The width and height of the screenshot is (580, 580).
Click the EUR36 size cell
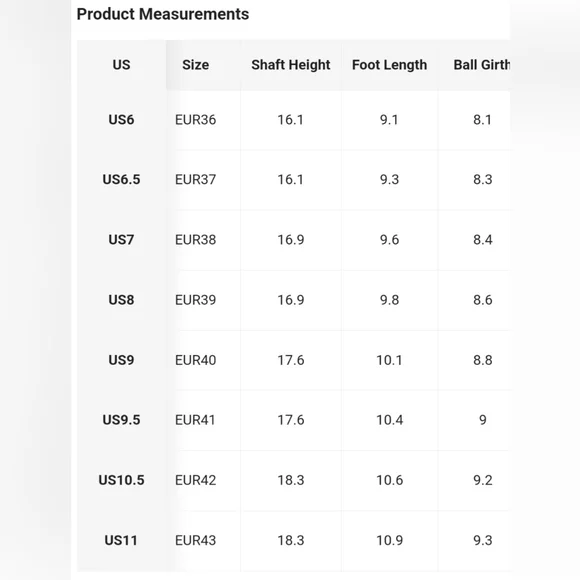click(x=195, y=120)
